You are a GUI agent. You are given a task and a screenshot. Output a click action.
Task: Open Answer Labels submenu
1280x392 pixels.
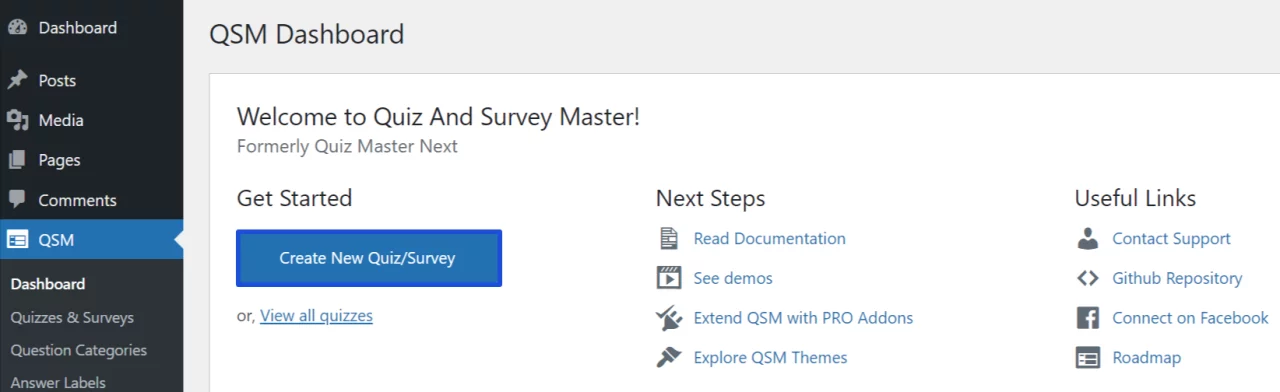point(58,382)
